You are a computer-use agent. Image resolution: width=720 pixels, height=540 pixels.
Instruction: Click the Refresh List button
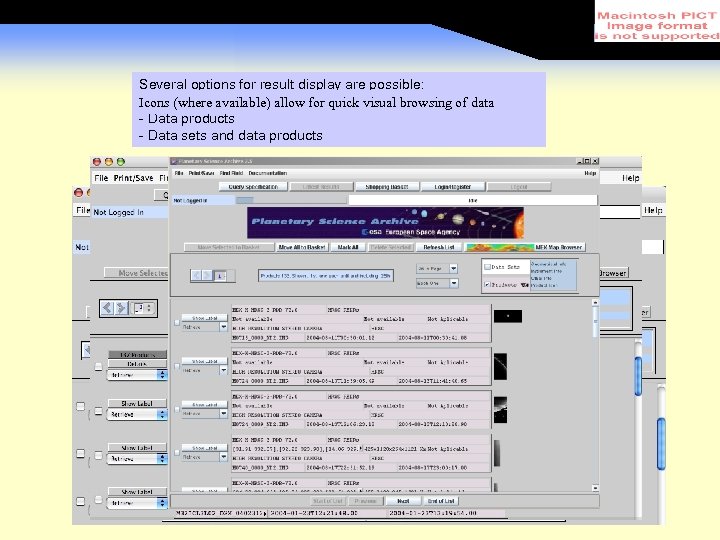pos(439,247)
